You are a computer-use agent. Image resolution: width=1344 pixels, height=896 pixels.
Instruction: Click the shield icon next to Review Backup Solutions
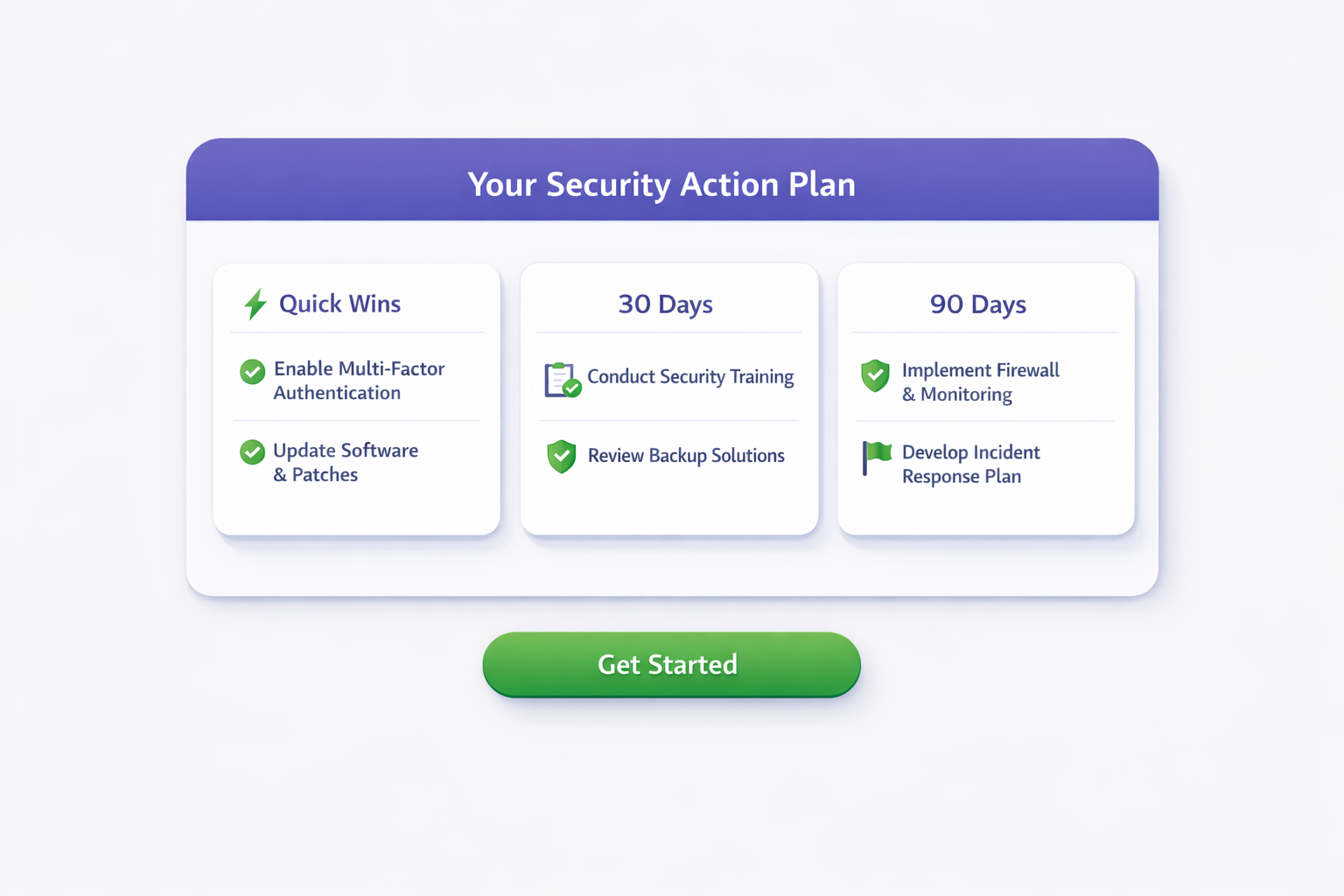pos(562,456)
